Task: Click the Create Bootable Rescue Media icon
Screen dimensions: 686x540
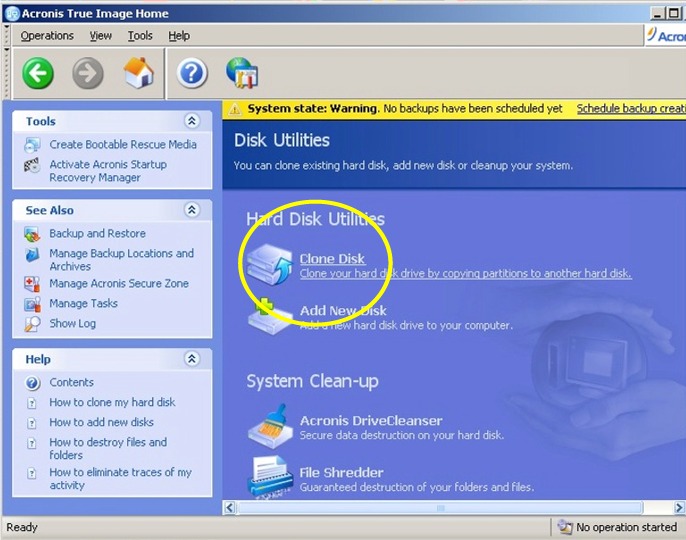Action: tap(32, 145)
